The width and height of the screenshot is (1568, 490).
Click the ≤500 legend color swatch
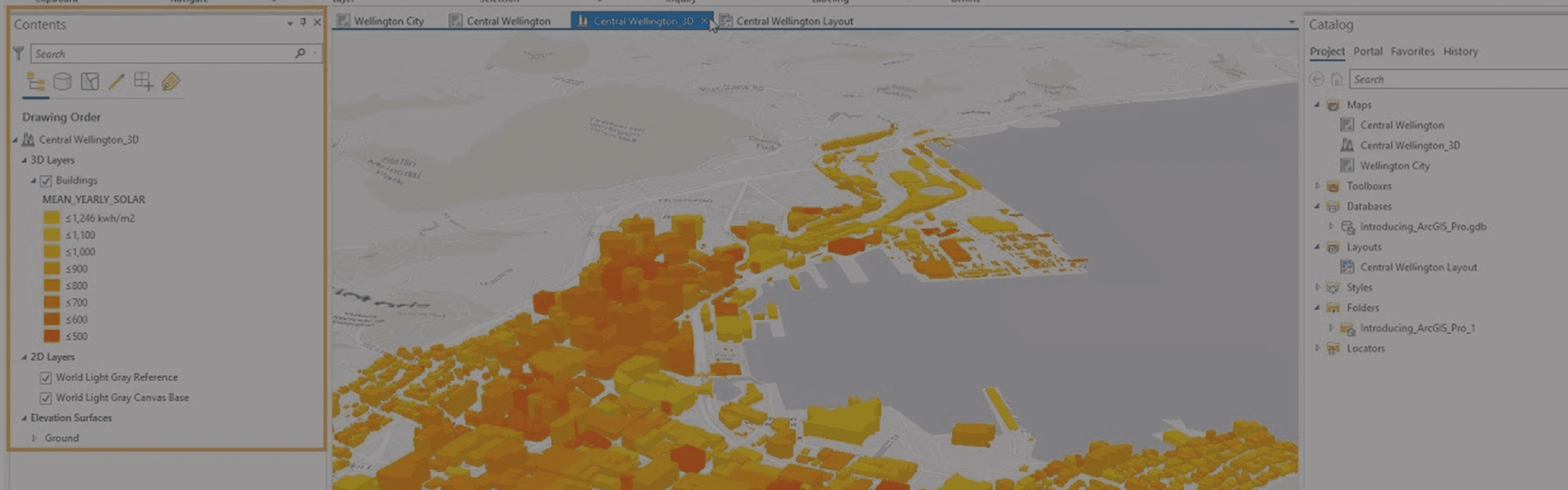click(x=51, y=336)
